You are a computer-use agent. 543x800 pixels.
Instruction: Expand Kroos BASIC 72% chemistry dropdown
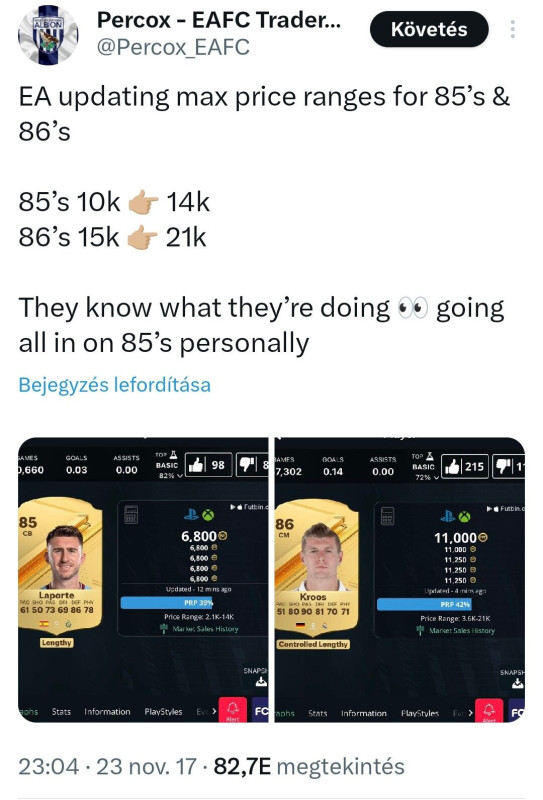point(425,472)
